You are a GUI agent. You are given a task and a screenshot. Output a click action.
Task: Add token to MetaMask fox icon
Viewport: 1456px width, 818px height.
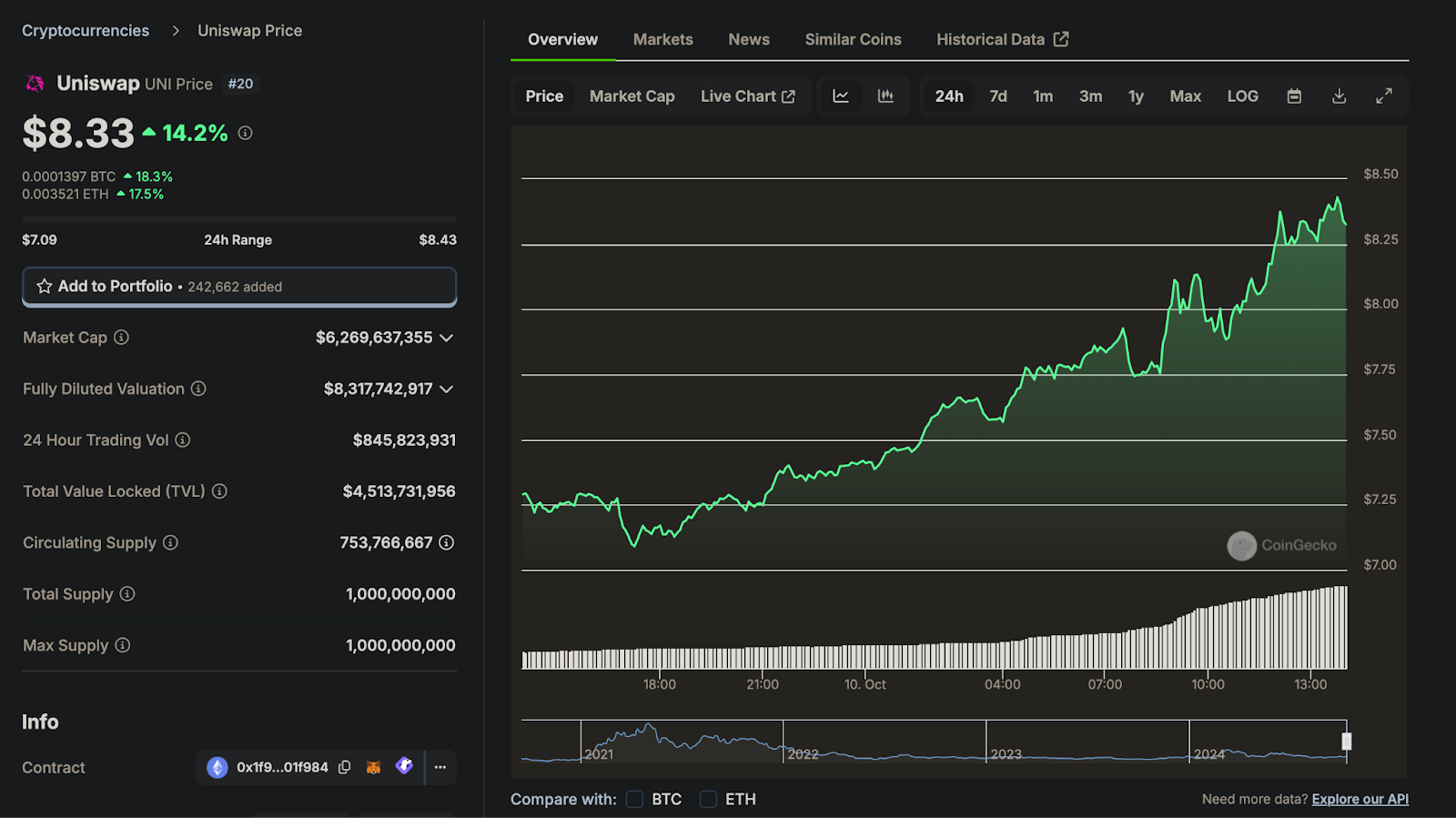pyautogui.click(x=373, y=767)
